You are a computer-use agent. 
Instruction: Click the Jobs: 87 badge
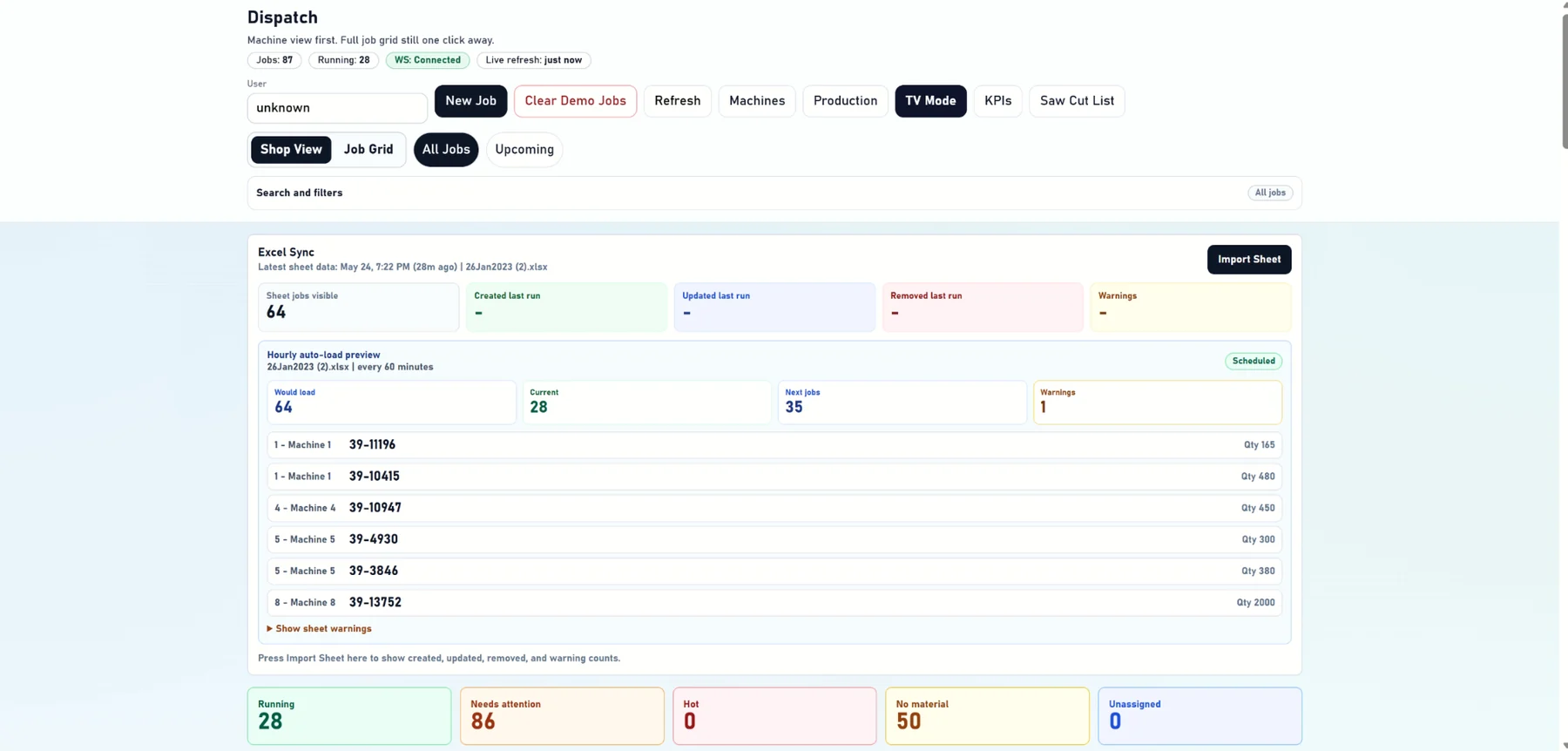coord(274,60)
